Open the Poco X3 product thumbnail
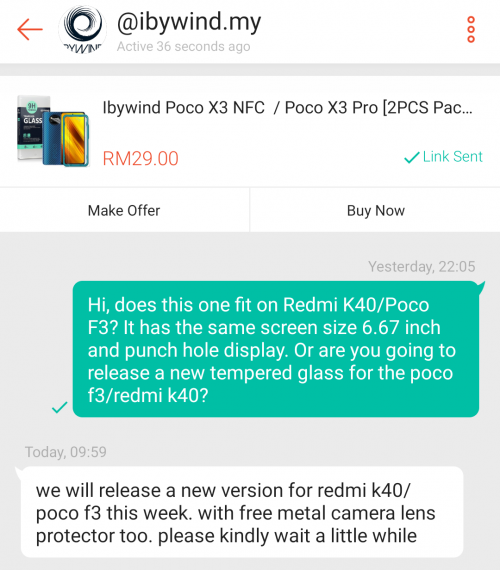 point(53,131)
